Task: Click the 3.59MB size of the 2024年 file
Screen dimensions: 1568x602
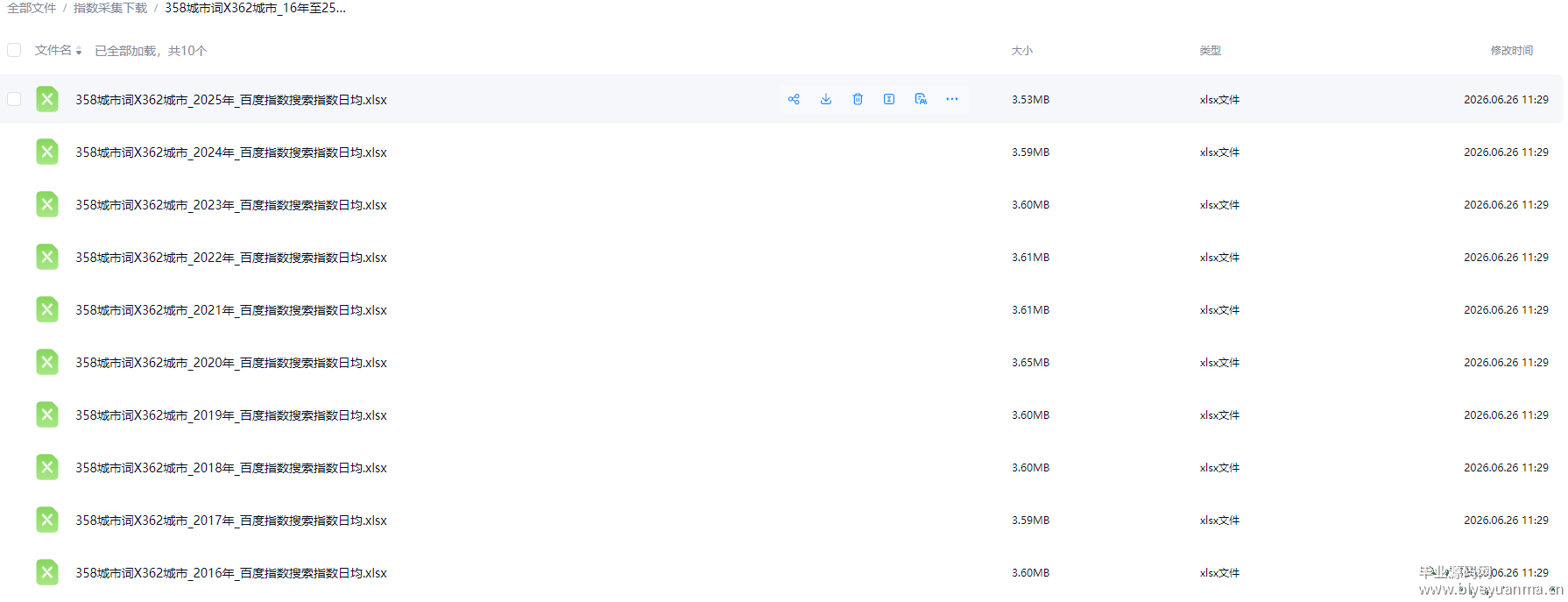Action: [1031, 152]
